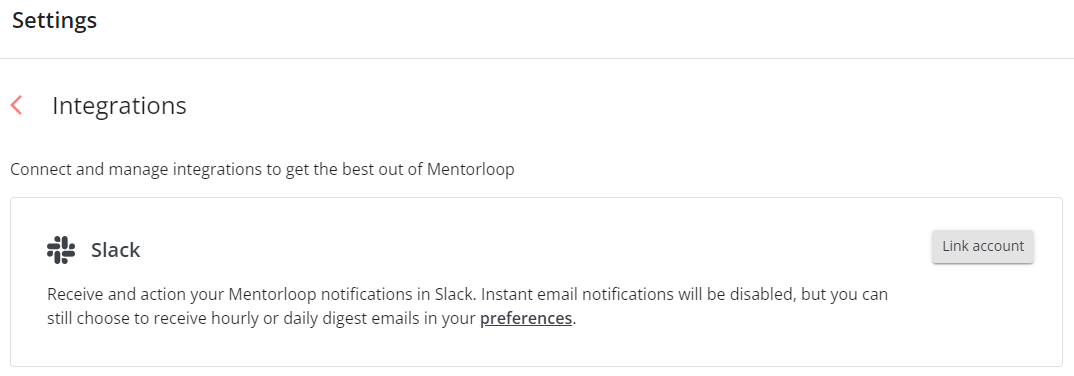The height and width of the screenshot is (376, 1074).
Task: Click the Settings page title
Action: coord(55,21)
